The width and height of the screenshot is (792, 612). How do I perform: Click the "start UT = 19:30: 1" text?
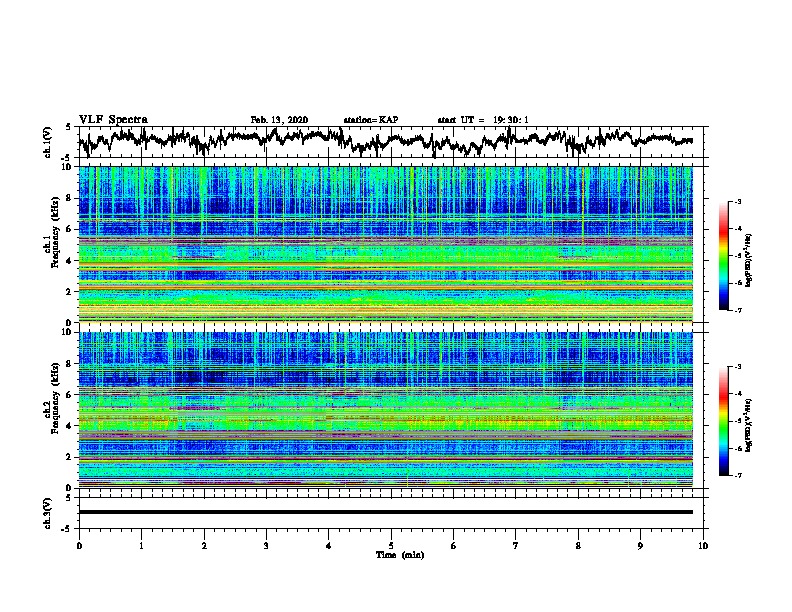483,120
